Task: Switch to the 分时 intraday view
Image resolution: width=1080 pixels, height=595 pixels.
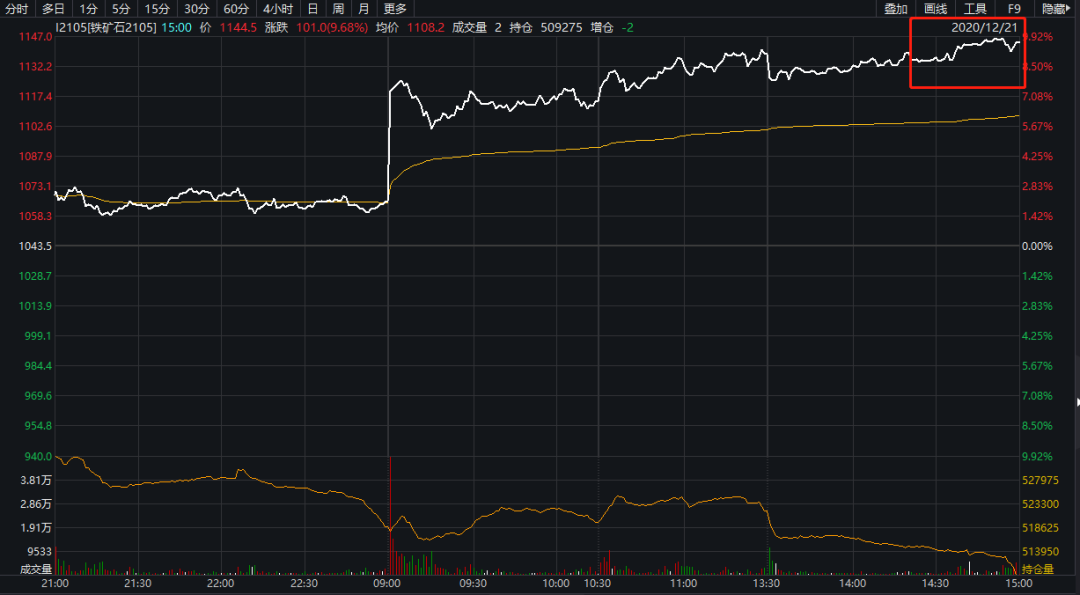Action: pyautogui.click(x=17, y=8)
